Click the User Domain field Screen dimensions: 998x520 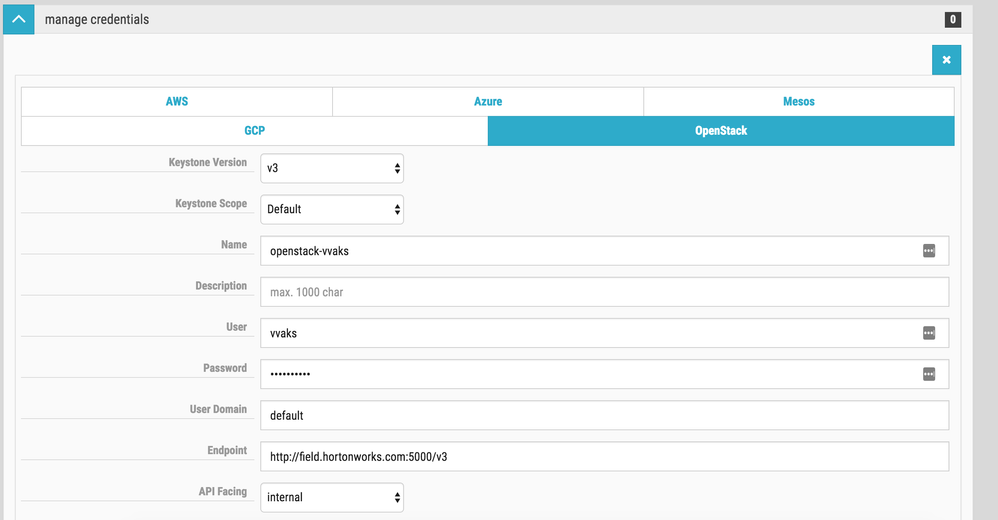[x=604, y=415]
